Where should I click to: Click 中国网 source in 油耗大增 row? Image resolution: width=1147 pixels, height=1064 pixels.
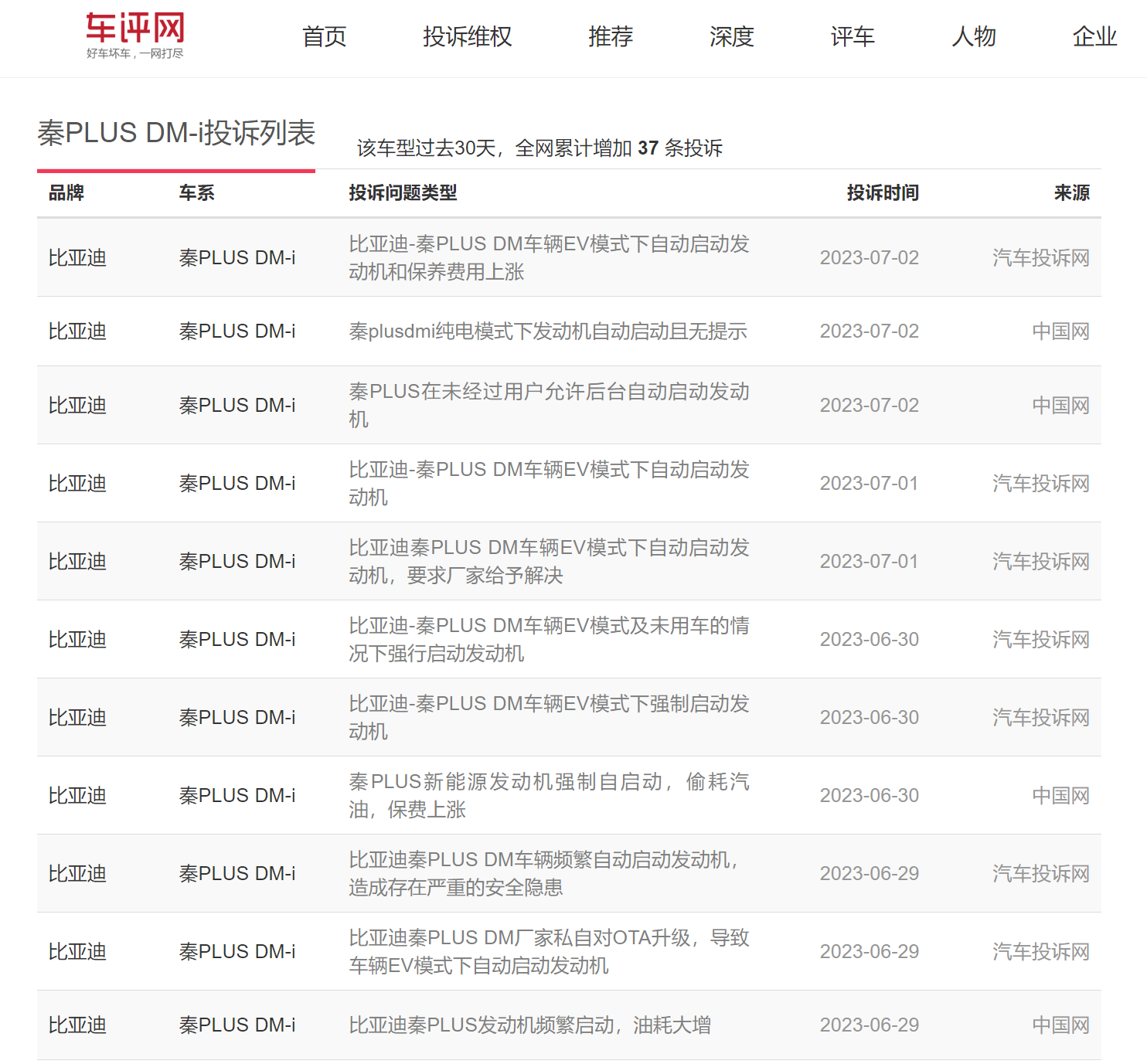(x=1060, y=1025)
